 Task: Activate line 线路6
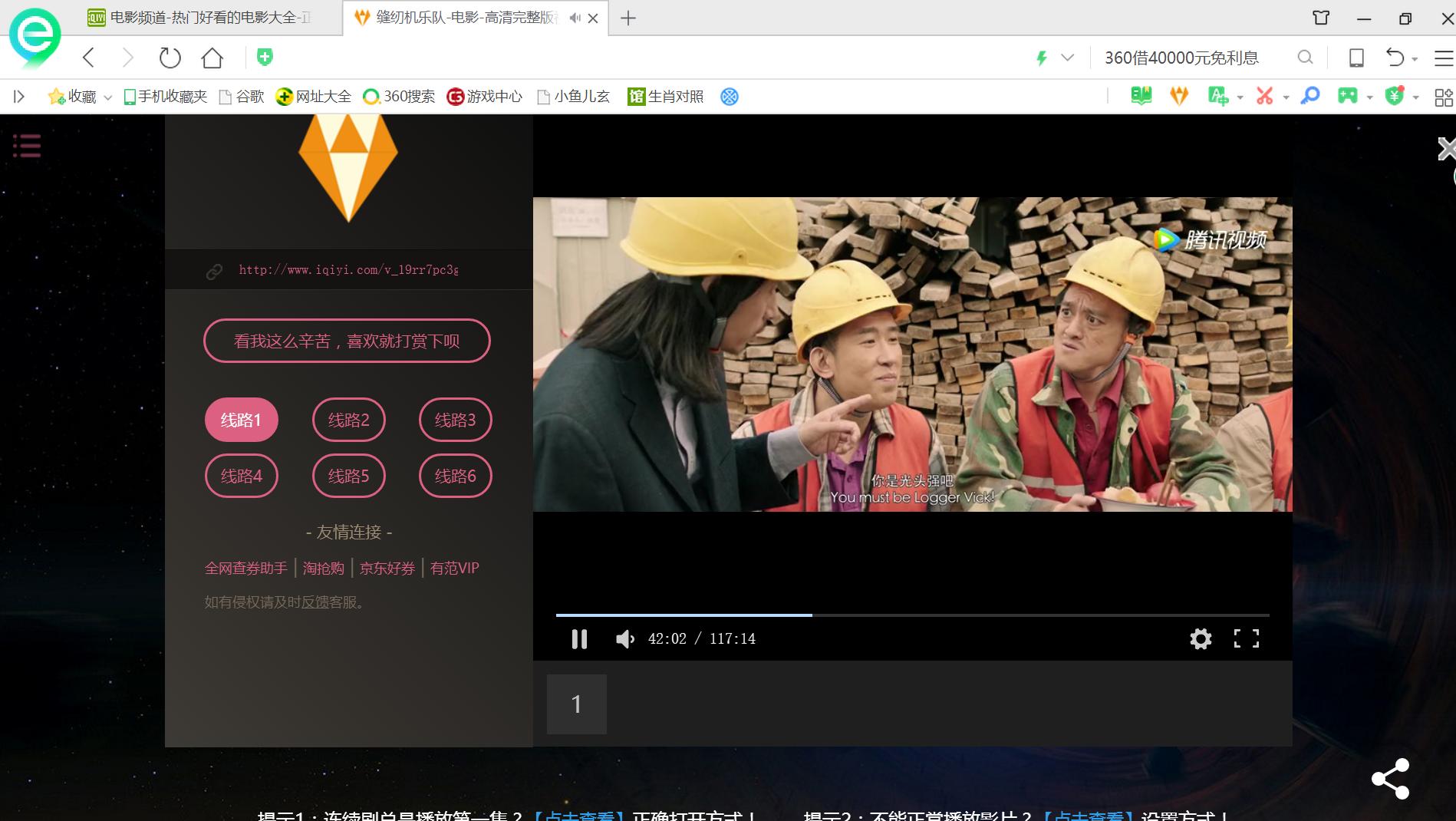point(454,476)
